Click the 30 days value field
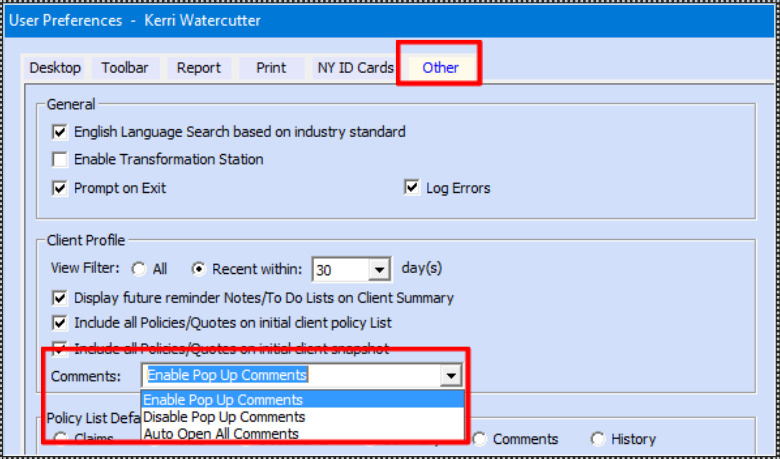 [342, 270]
